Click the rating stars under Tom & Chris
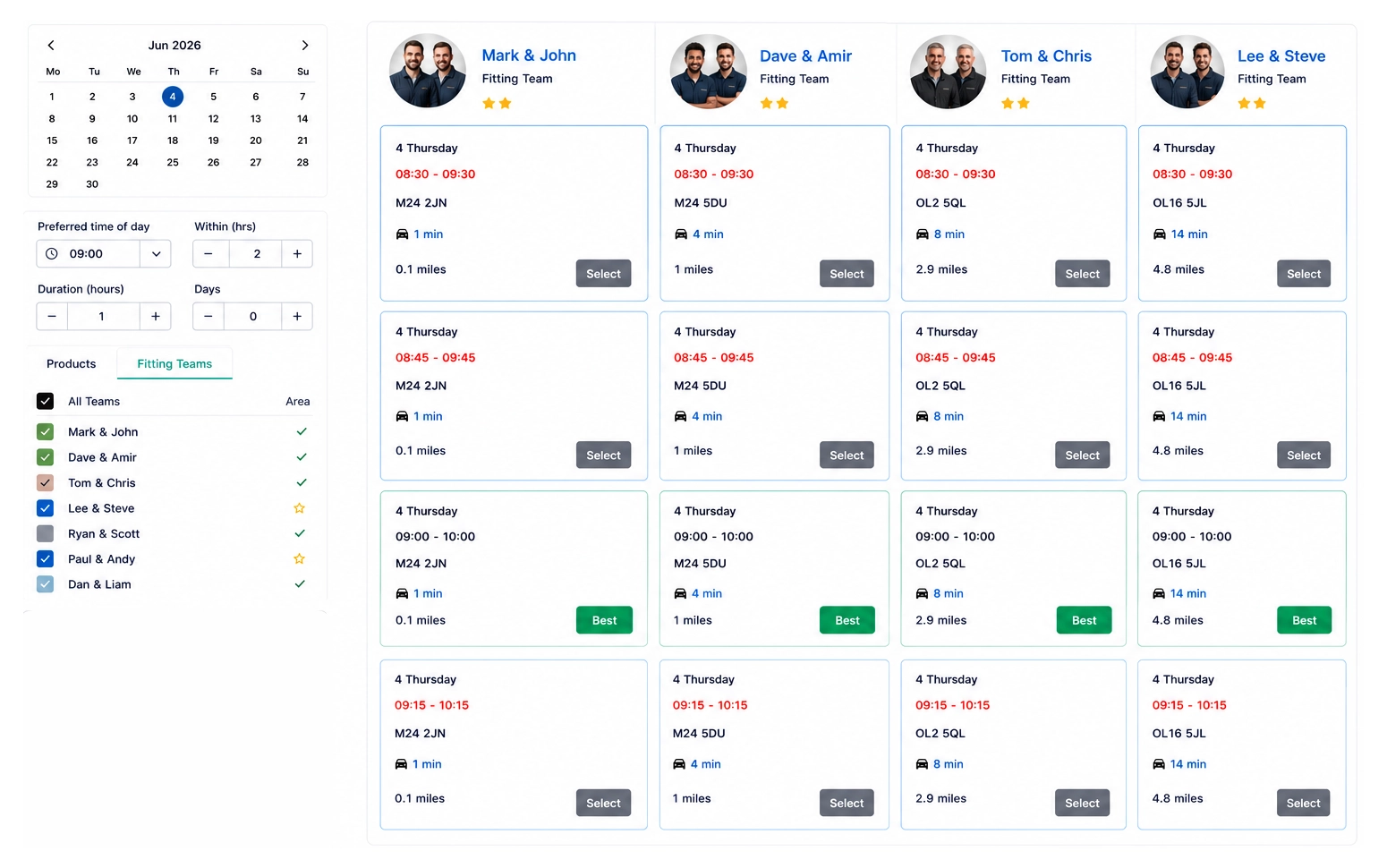Viewport: 1387px width, 868px height. pos(1016,104)
